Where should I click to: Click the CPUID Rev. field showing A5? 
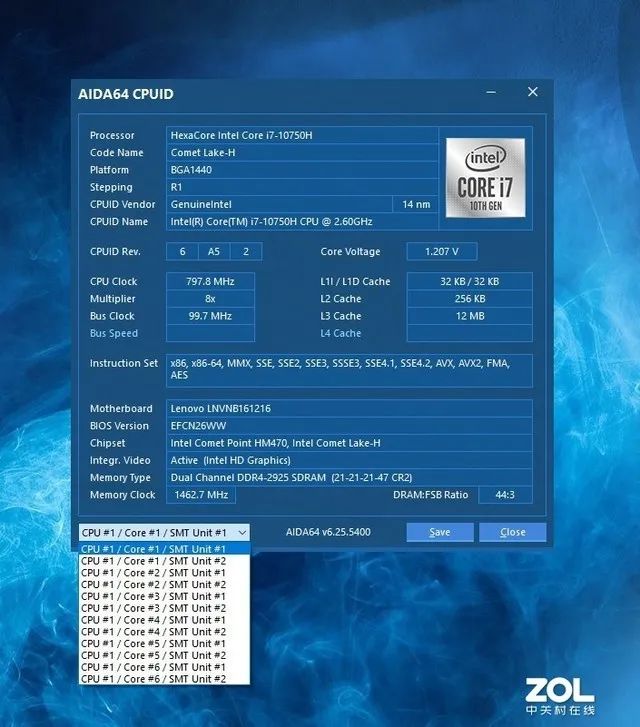click(213, 251)
